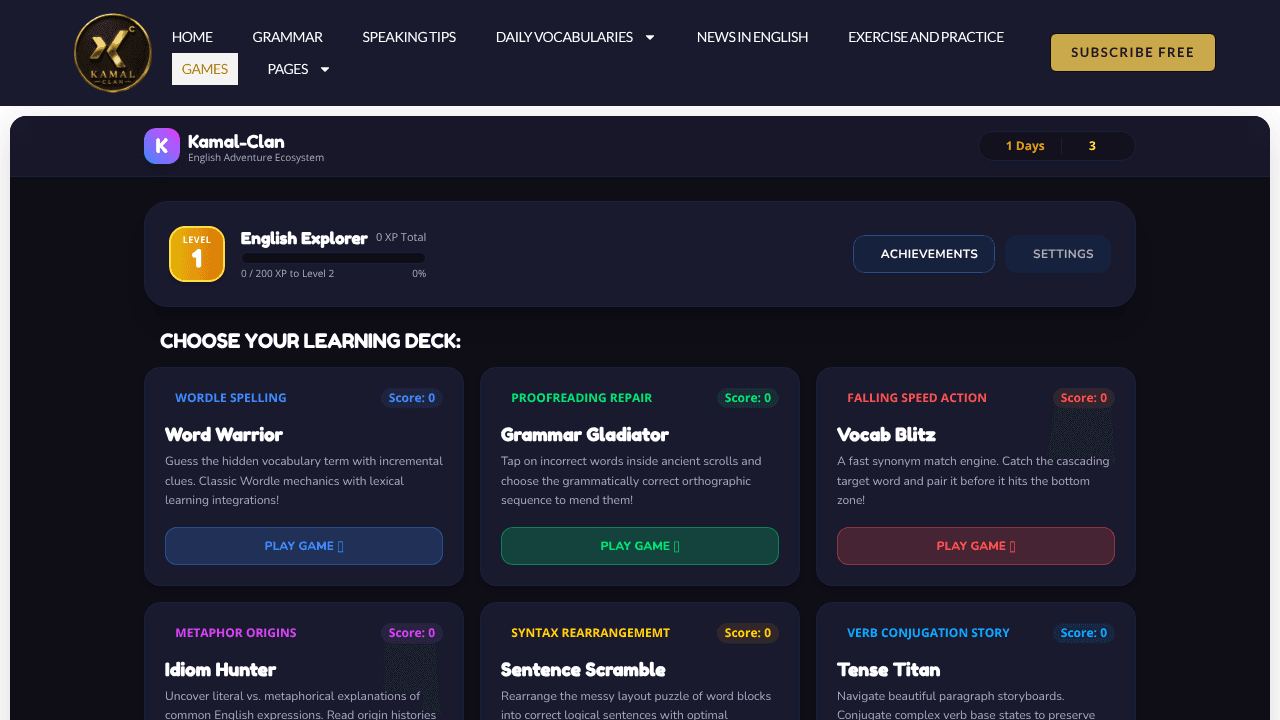Click the Grammar Gladiator Score: 0 badge
The width and height of the screenshot is (1280, 720).
[x=748, y=398]
